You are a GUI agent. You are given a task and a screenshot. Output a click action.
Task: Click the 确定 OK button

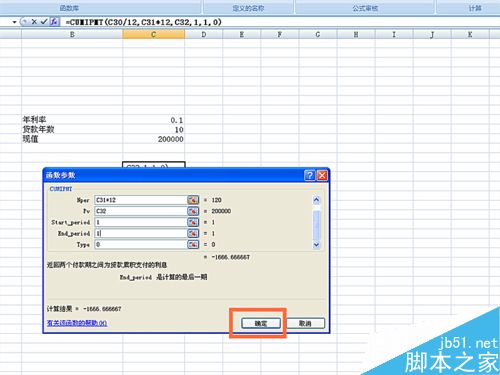click(261, 323)
